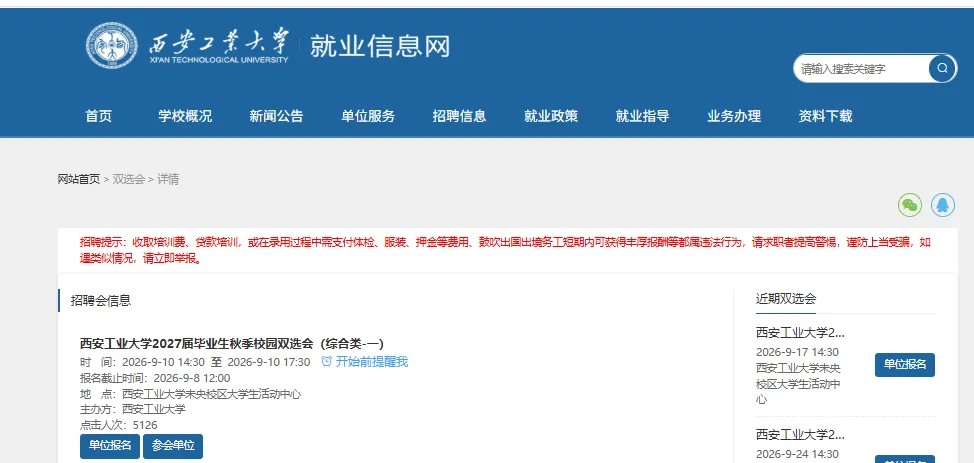The height and width of the screenshot is (463, 974).
Task: Go to 网站首页 breadcrumb link
Action: 79,180
